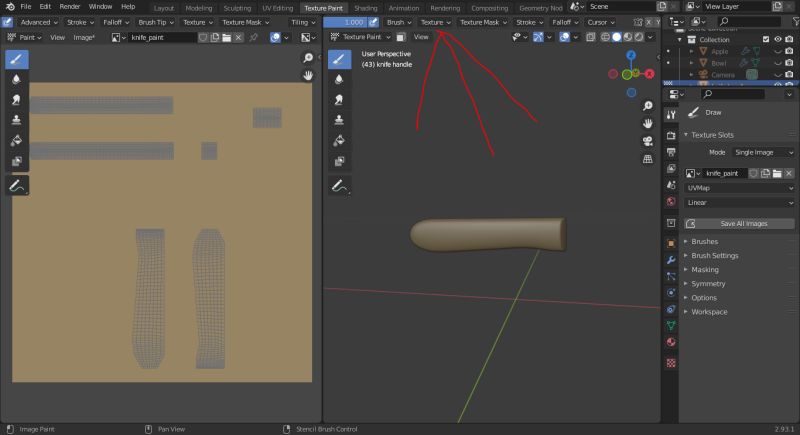
Task: Click the zoom magnifier in the image editor
Action: 308,58
